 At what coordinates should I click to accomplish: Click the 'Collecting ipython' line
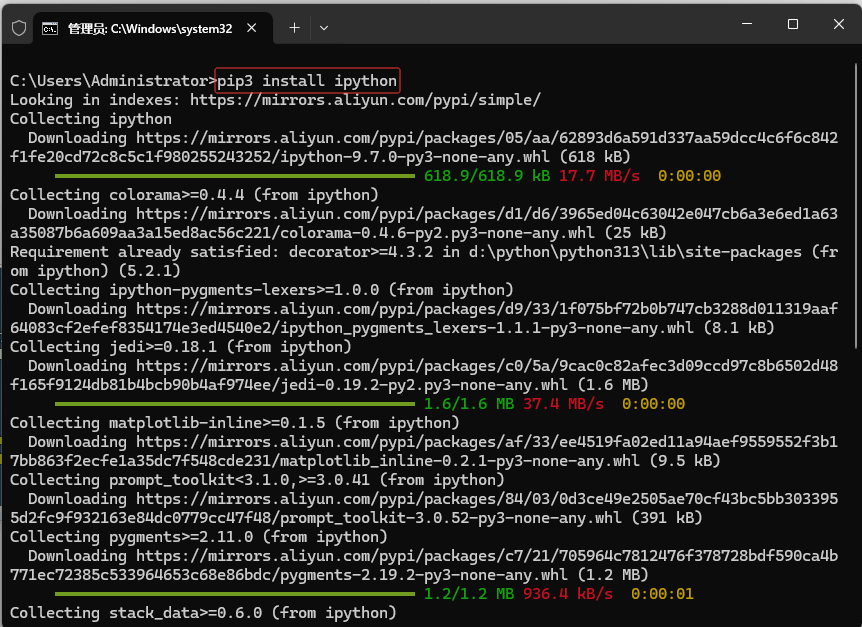[91, 119]
